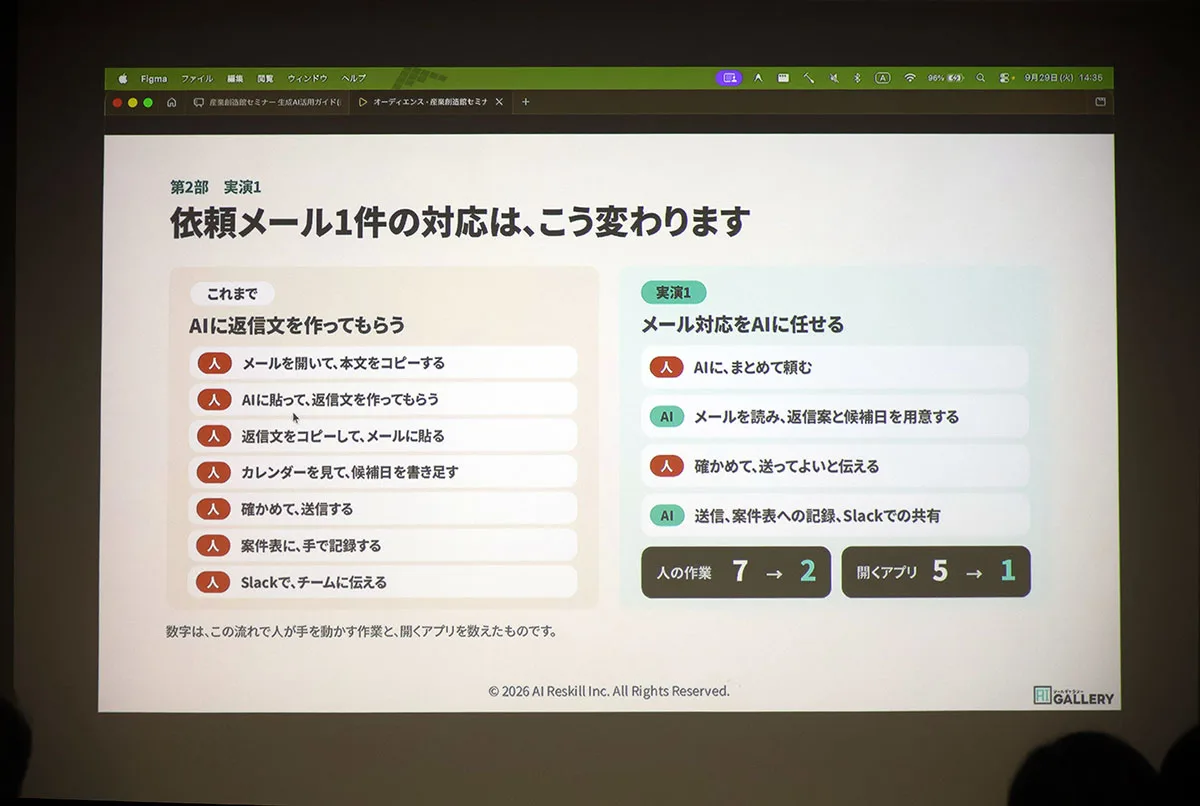Screen dimensions: 1200x806
Task: Open a new Figma tab
Action: [526, 102]
